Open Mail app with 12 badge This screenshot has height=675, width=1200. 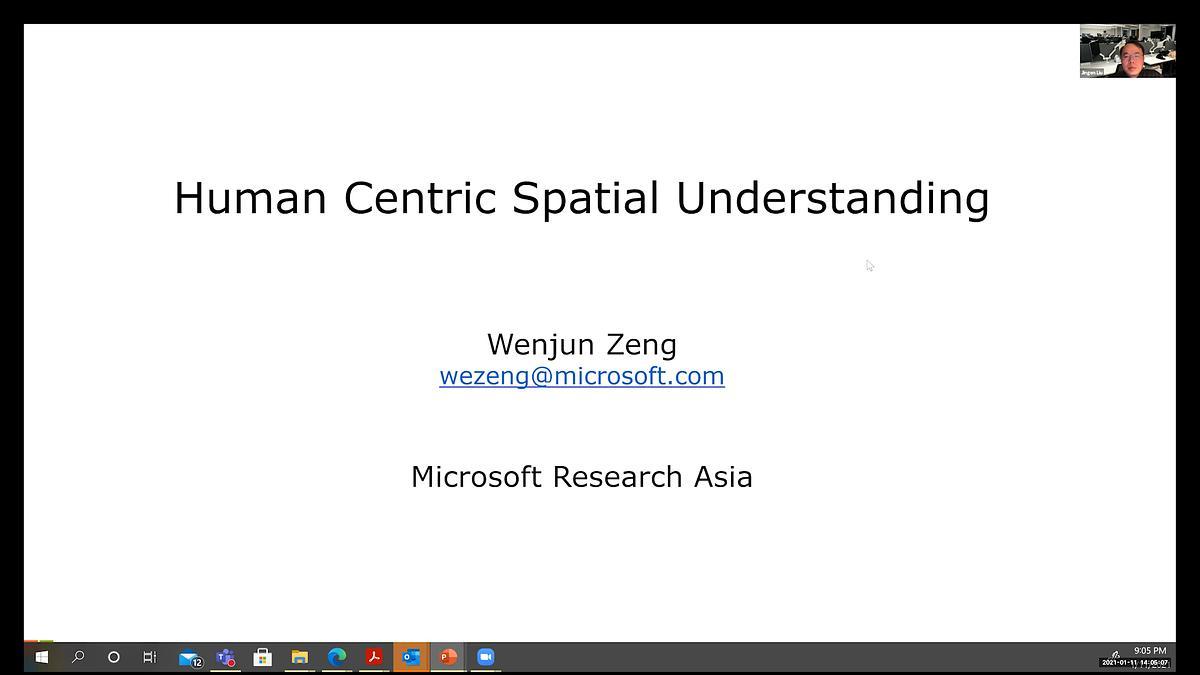tap(189, 657)
